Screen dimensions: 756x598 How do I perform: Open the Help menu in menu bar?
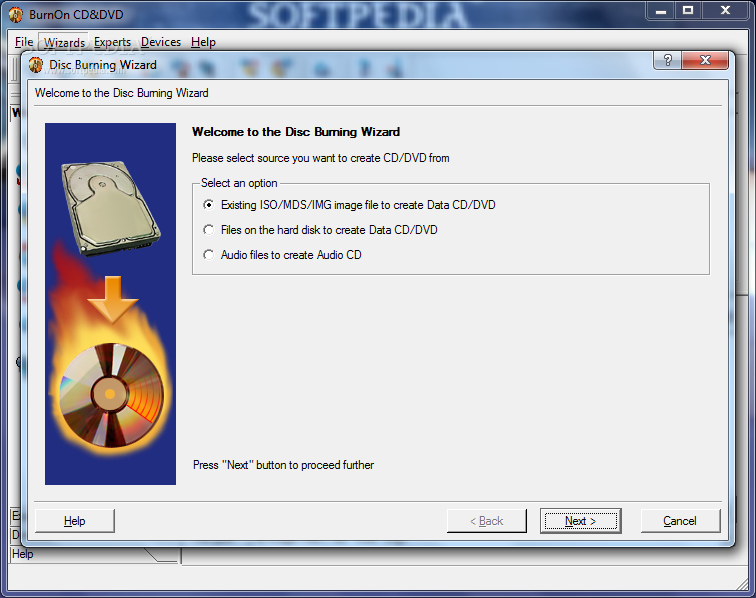pos(203,42)
